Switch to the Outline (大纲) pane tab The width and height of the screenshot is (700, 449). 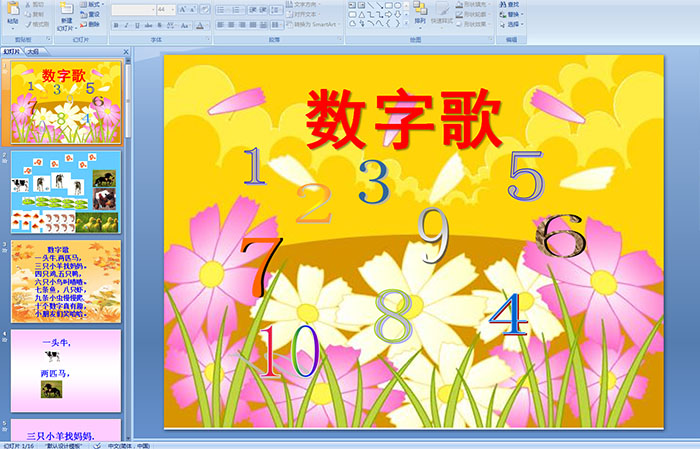pos(33,52)
